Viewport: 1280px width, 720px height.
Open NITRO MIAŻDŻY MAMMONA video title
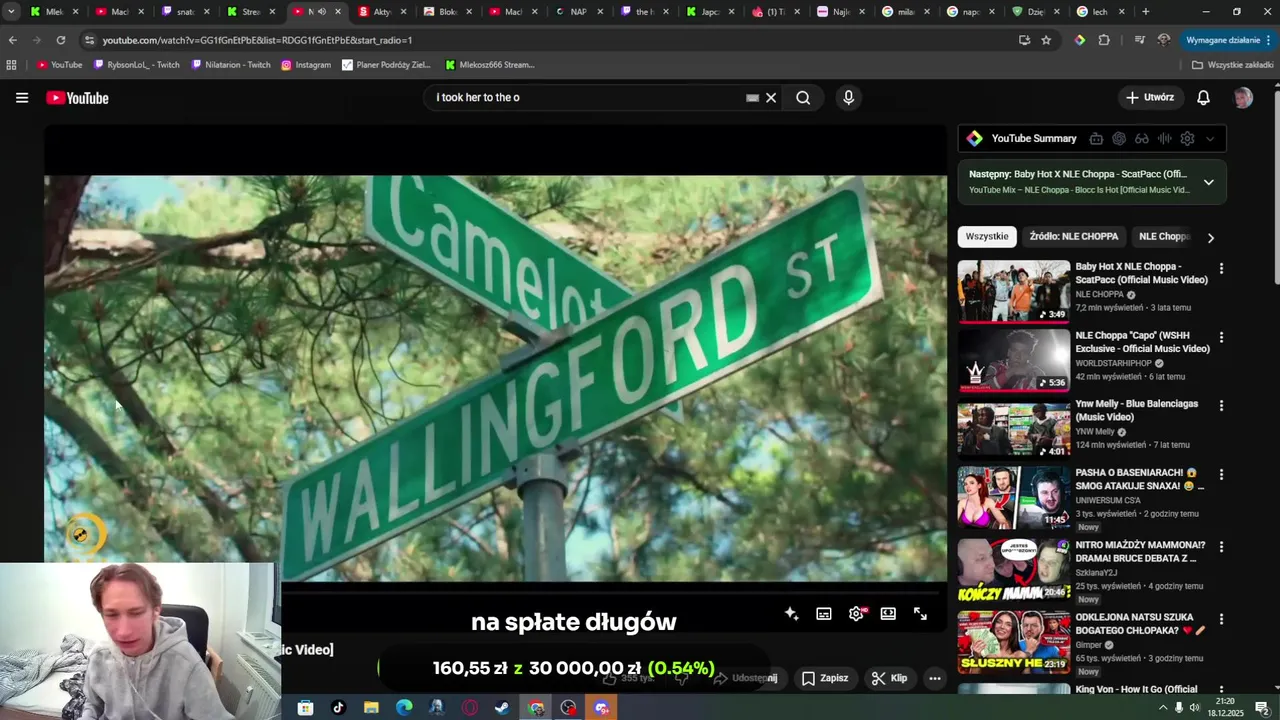pos(1140,551)
